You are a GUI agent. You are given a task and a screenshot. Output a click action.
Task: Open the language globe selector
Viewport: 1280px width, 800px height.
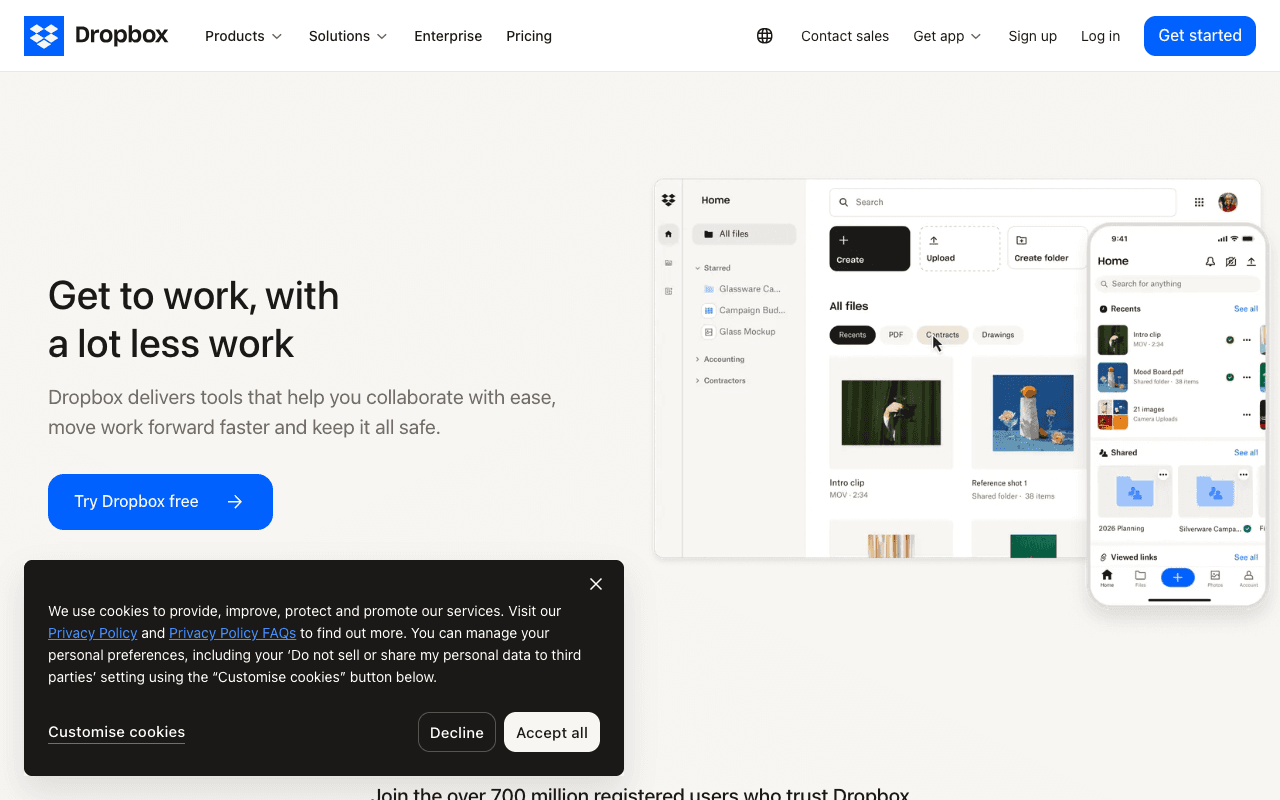764,35
